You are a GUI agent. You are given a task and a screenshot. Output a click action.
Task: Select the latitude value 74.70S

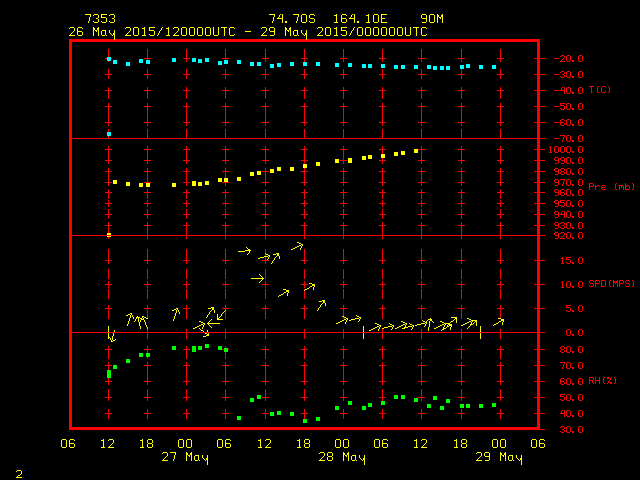point(292,19)
